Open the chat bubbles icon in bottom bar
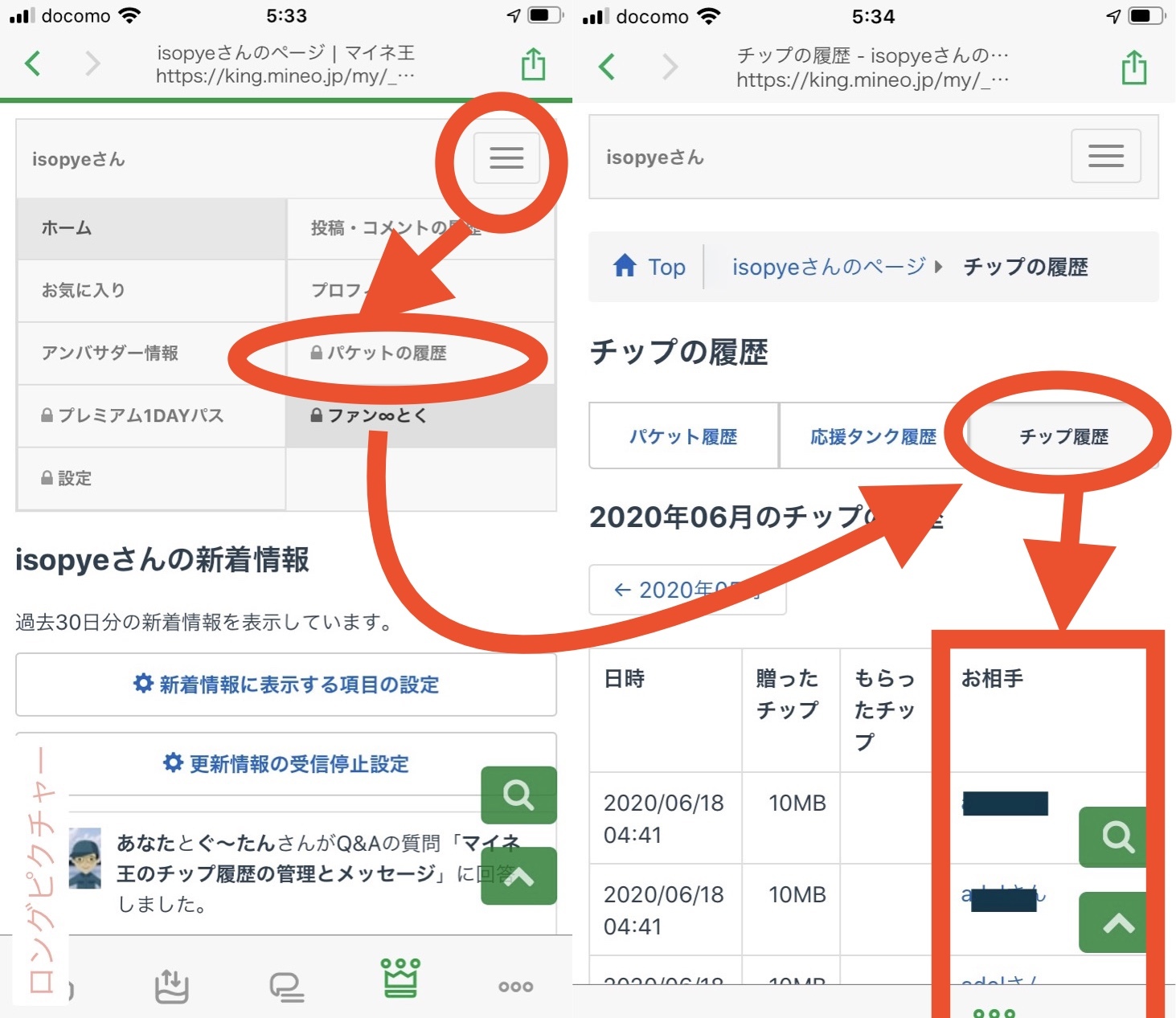1176x1018 pixels. 286,987
